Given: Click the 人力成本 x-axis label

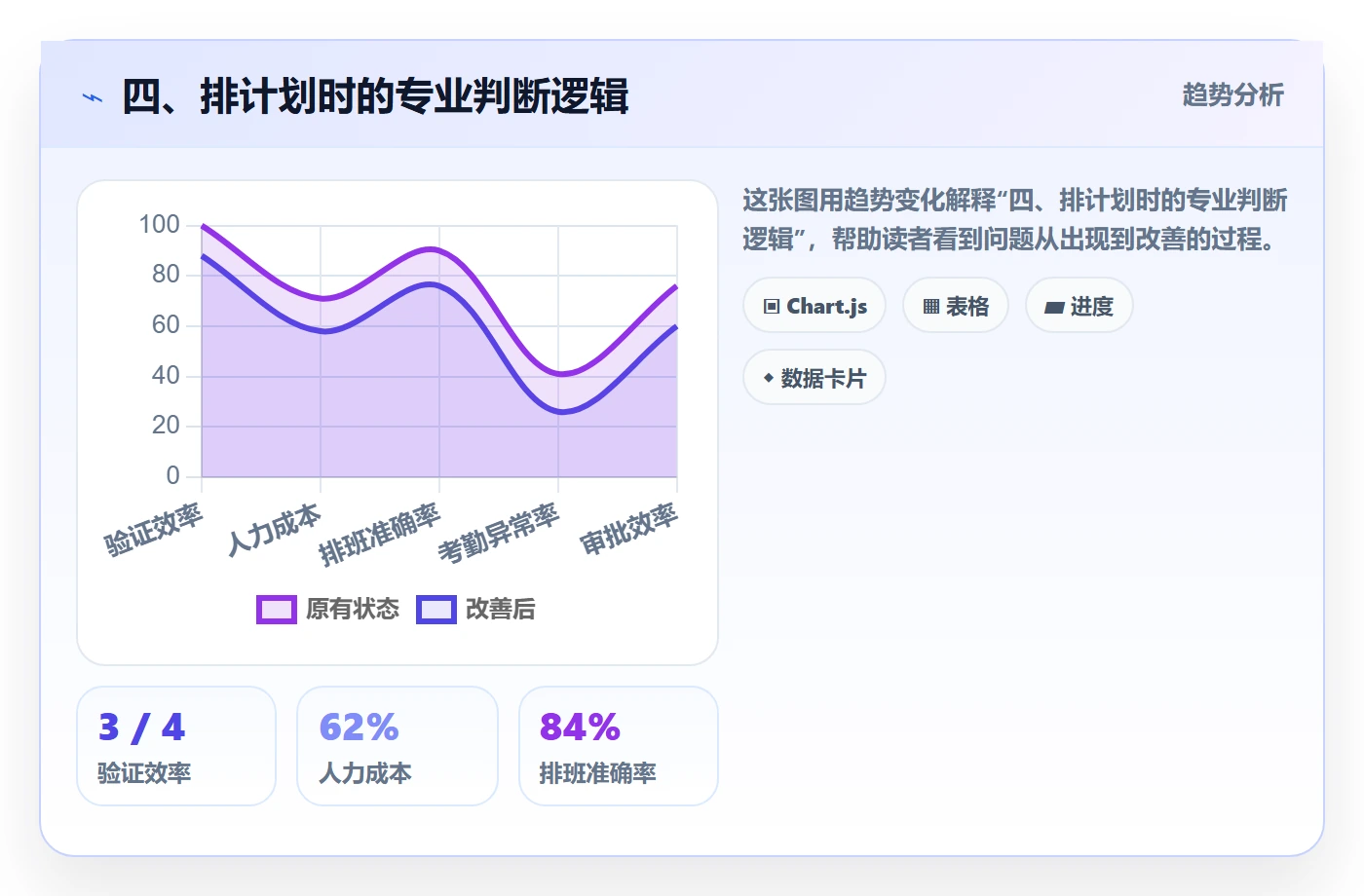Looking at the screenshot, I should tap(274, 529).
